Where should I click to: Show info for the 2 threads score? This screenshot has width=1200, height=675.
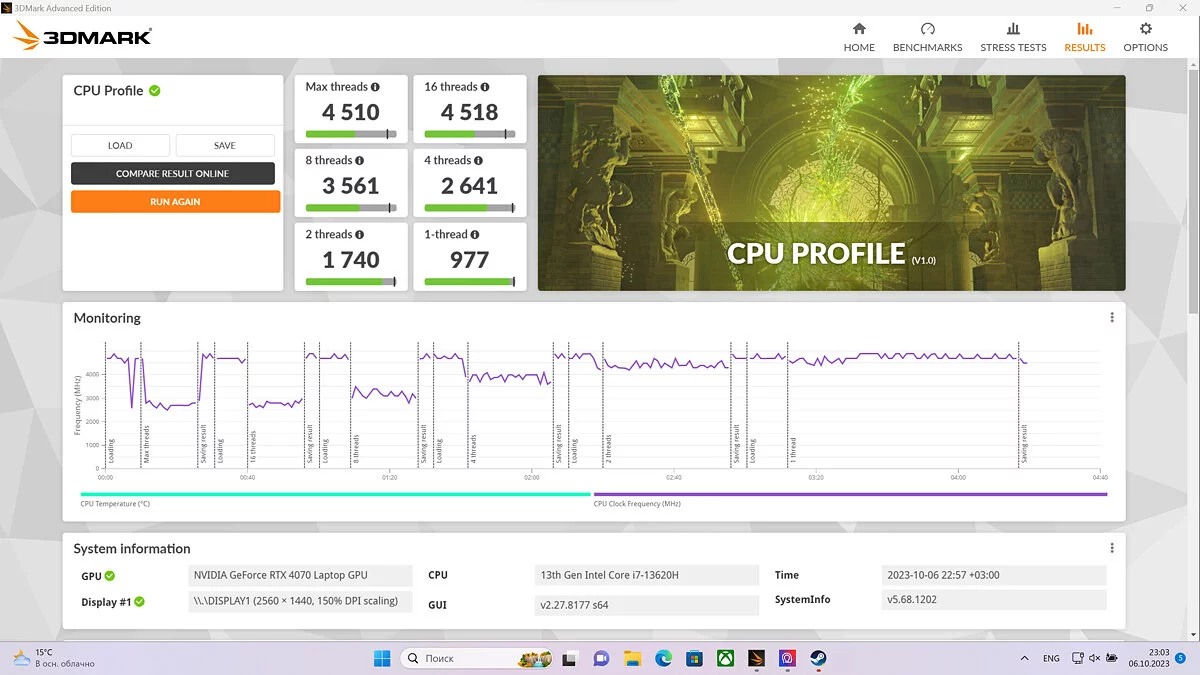pyautogui.click(x=360, y=235)
